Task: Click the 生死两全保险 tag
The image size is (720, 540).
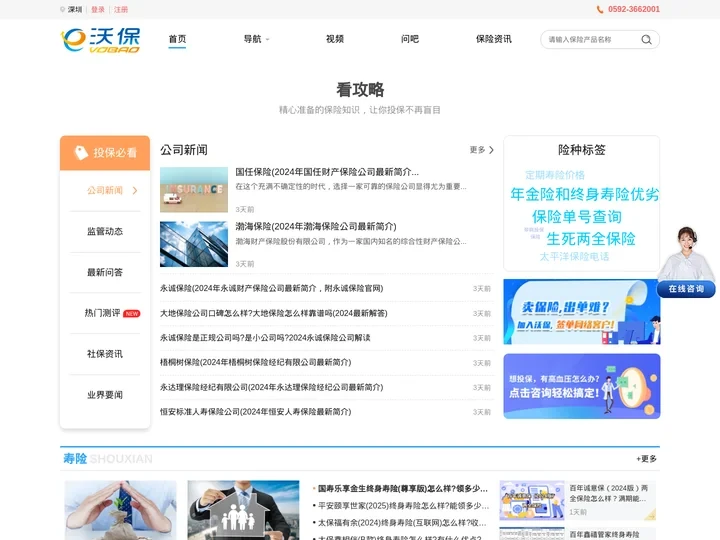Action: tap(591, 239)
